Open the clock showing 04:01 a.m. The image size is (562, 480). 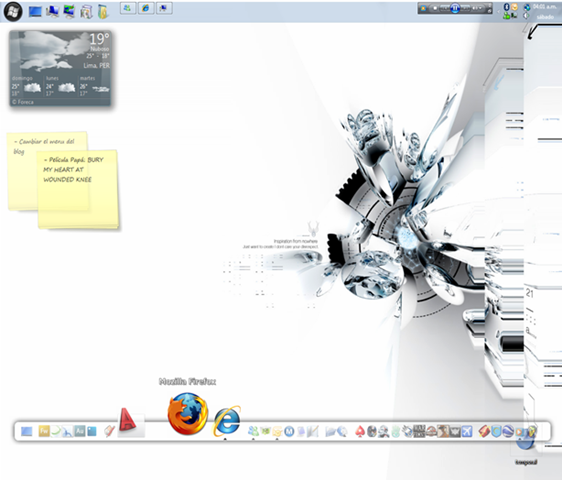545,6
